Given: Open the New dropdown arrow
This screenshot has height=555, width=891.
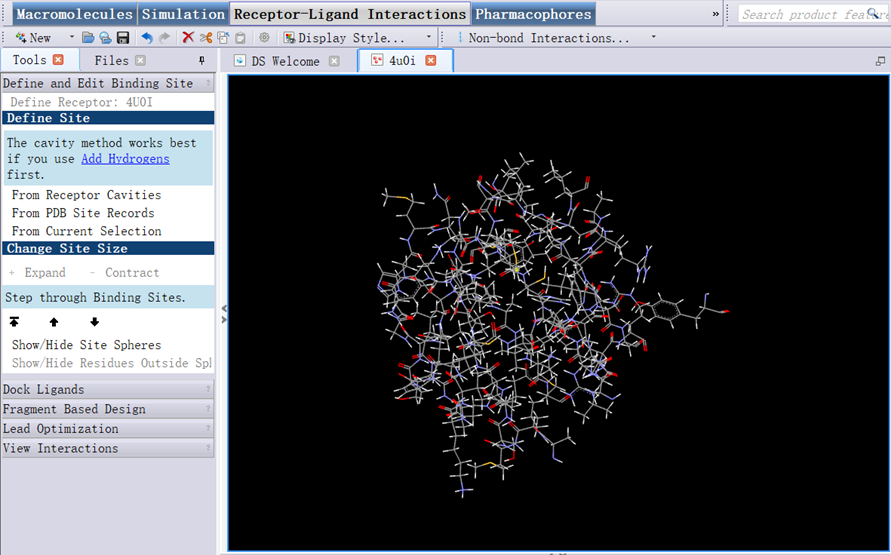Looking at the screenshot, I should tap(71, 38).
